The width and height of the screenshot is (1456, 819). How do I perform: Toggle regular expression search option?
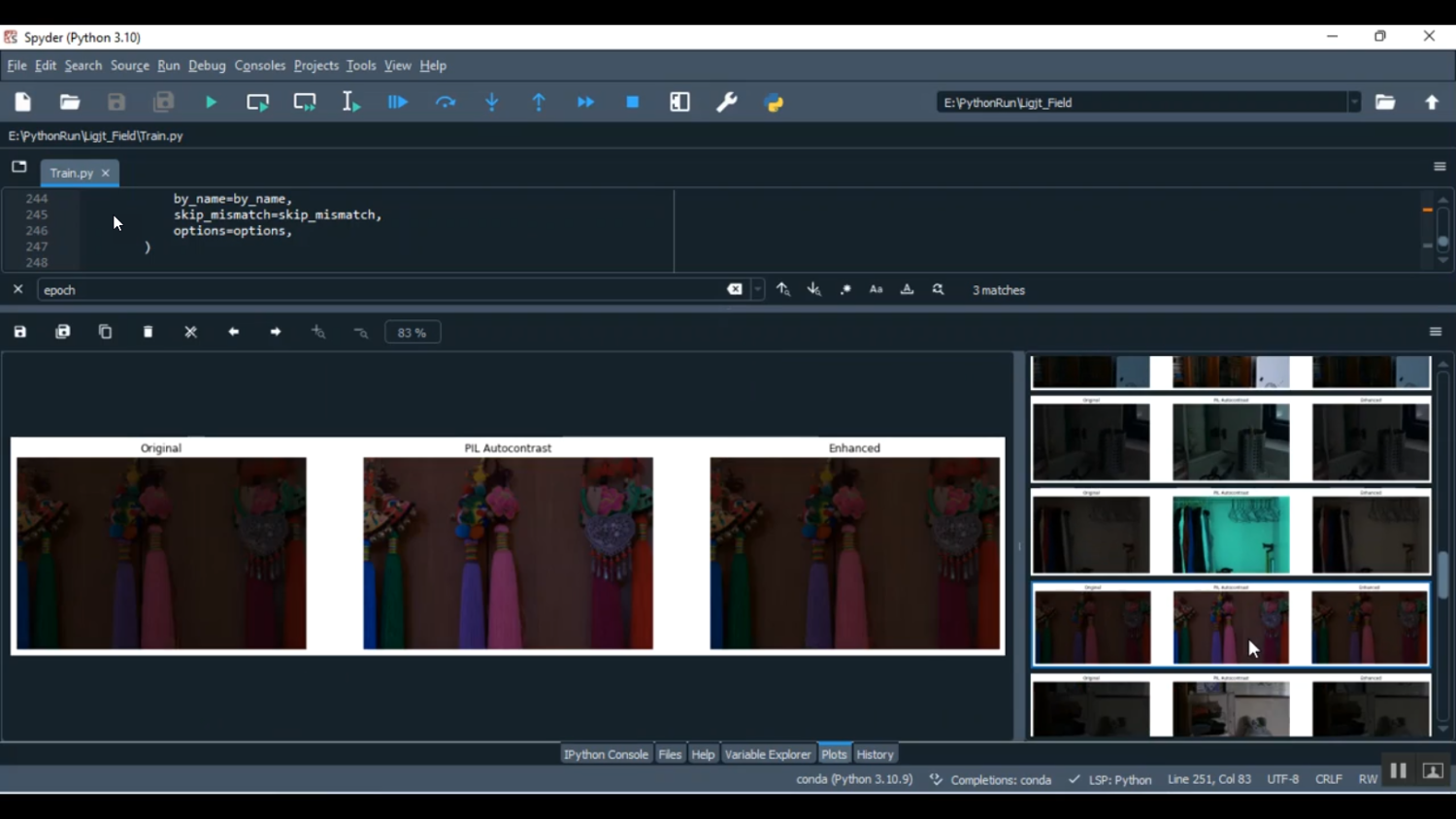(845, 290)
